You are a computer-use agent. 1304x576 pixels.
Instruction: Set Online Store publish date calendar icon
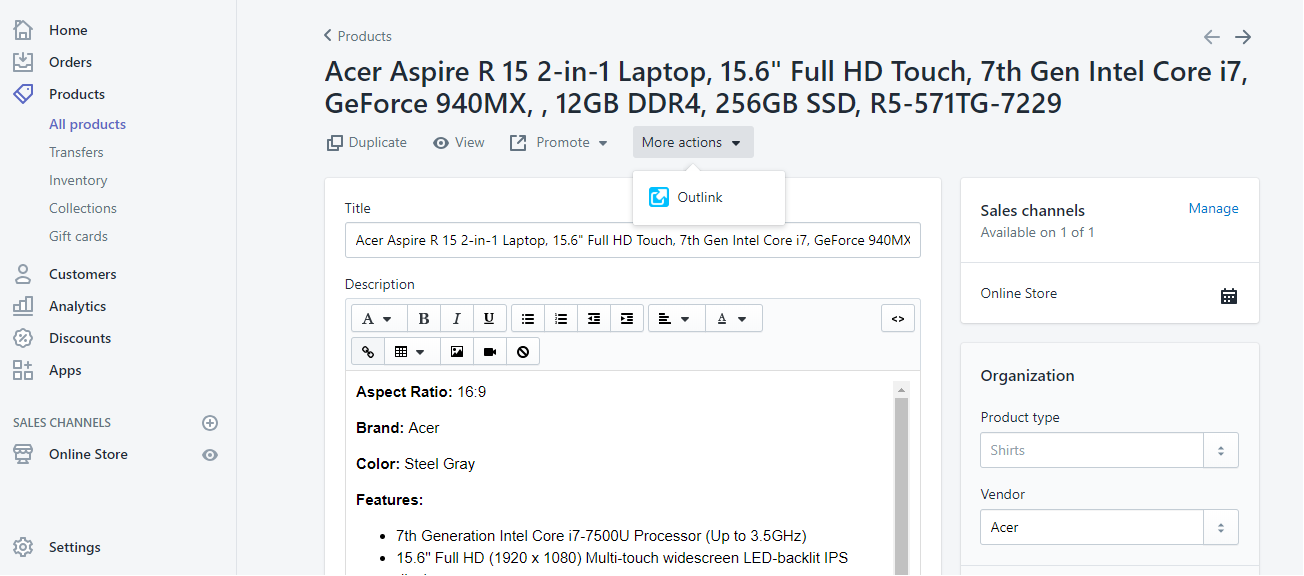point(1229,295)
